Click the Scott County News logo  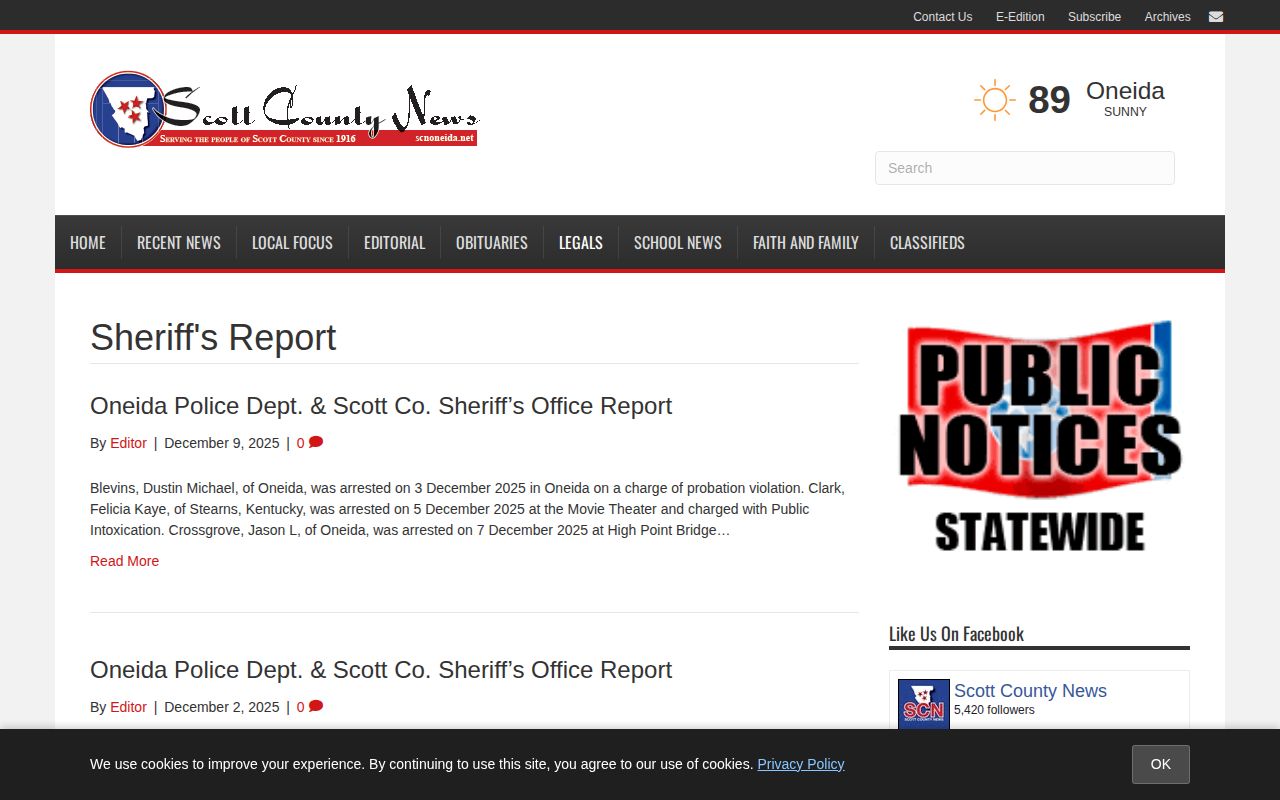click(x=284, y=109)
